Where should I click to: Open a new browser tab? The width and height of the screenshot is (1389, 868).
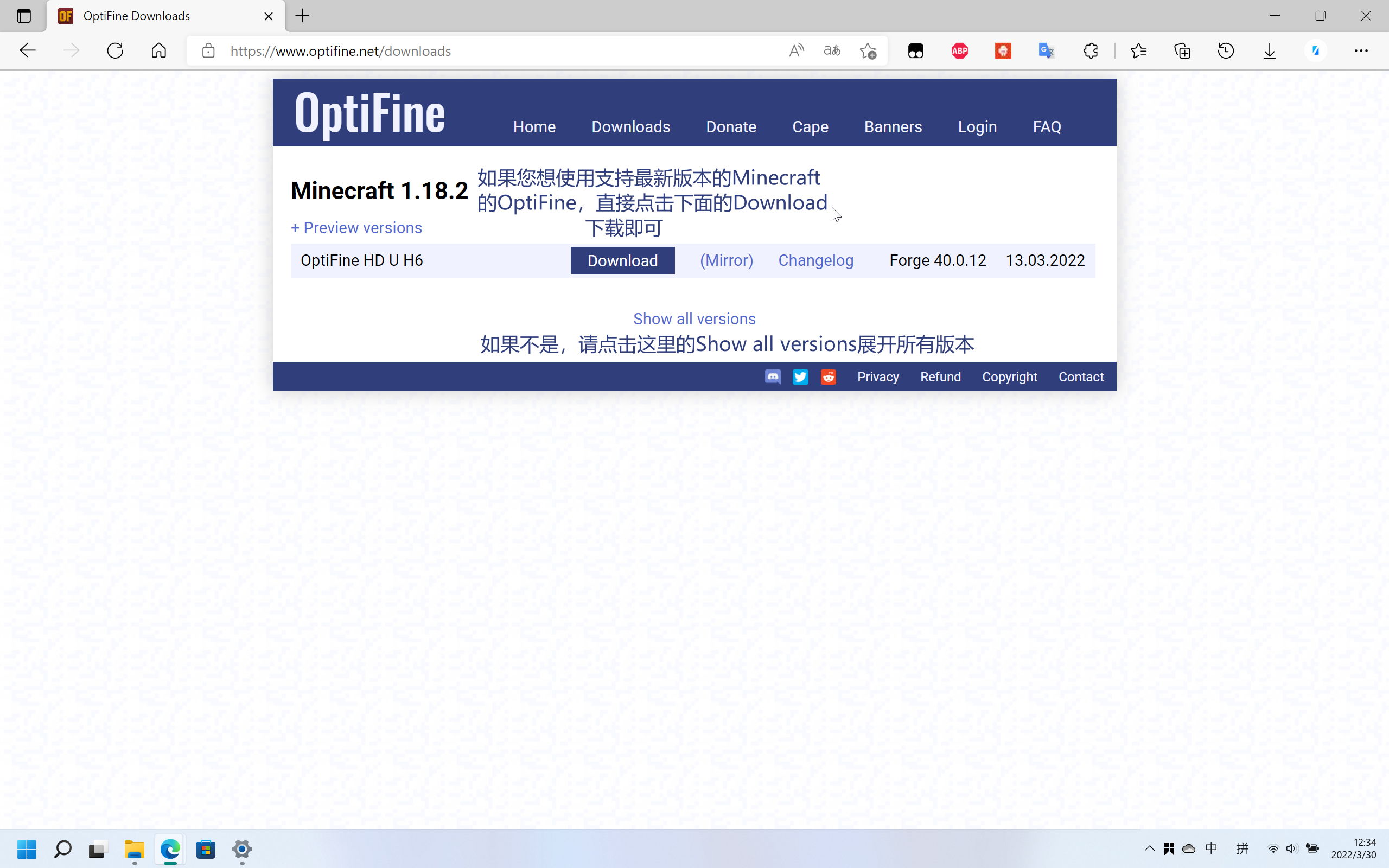[302, 16]
